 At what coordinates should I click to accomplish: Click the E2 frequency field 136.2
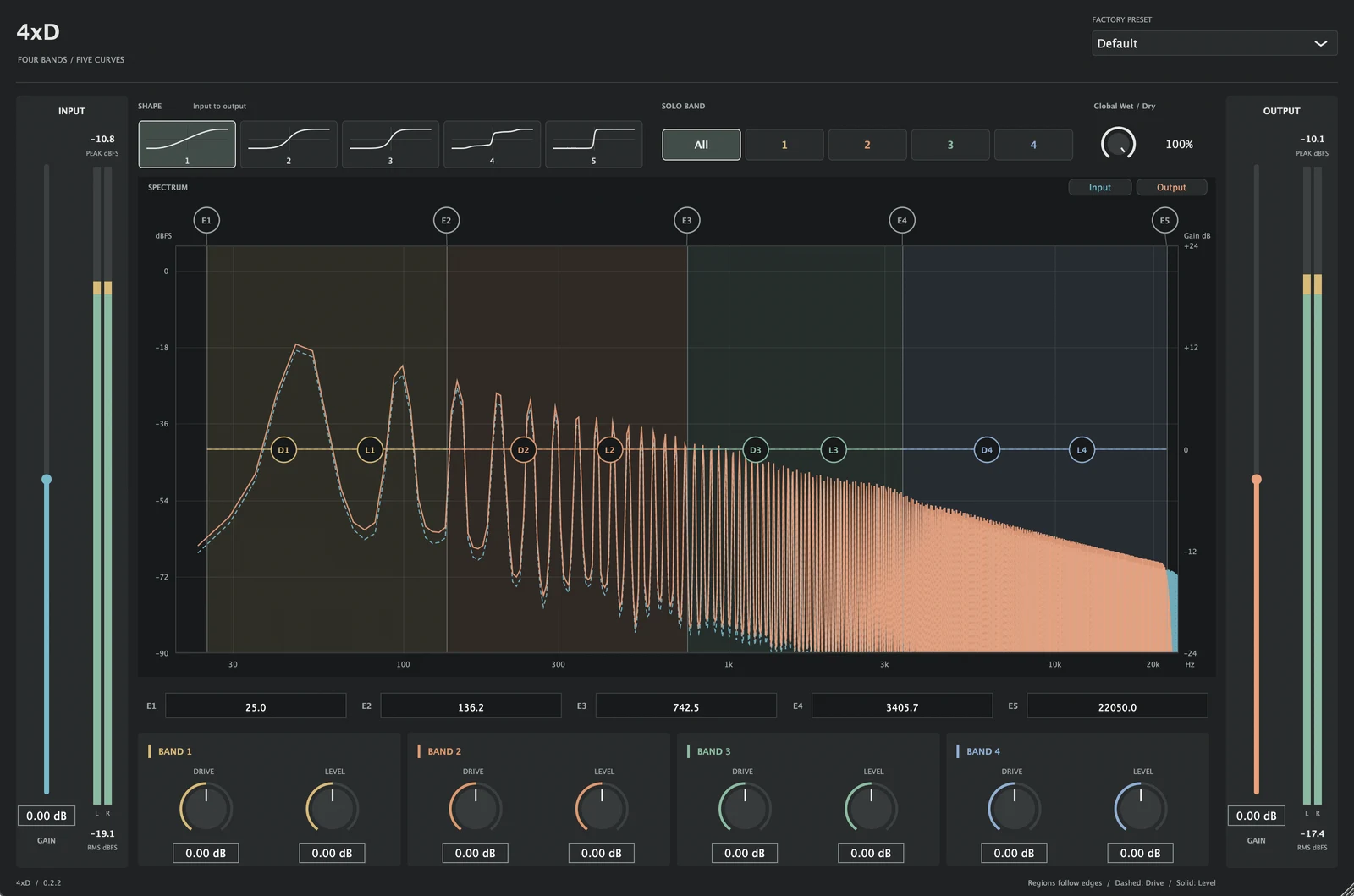click(471, 706)
